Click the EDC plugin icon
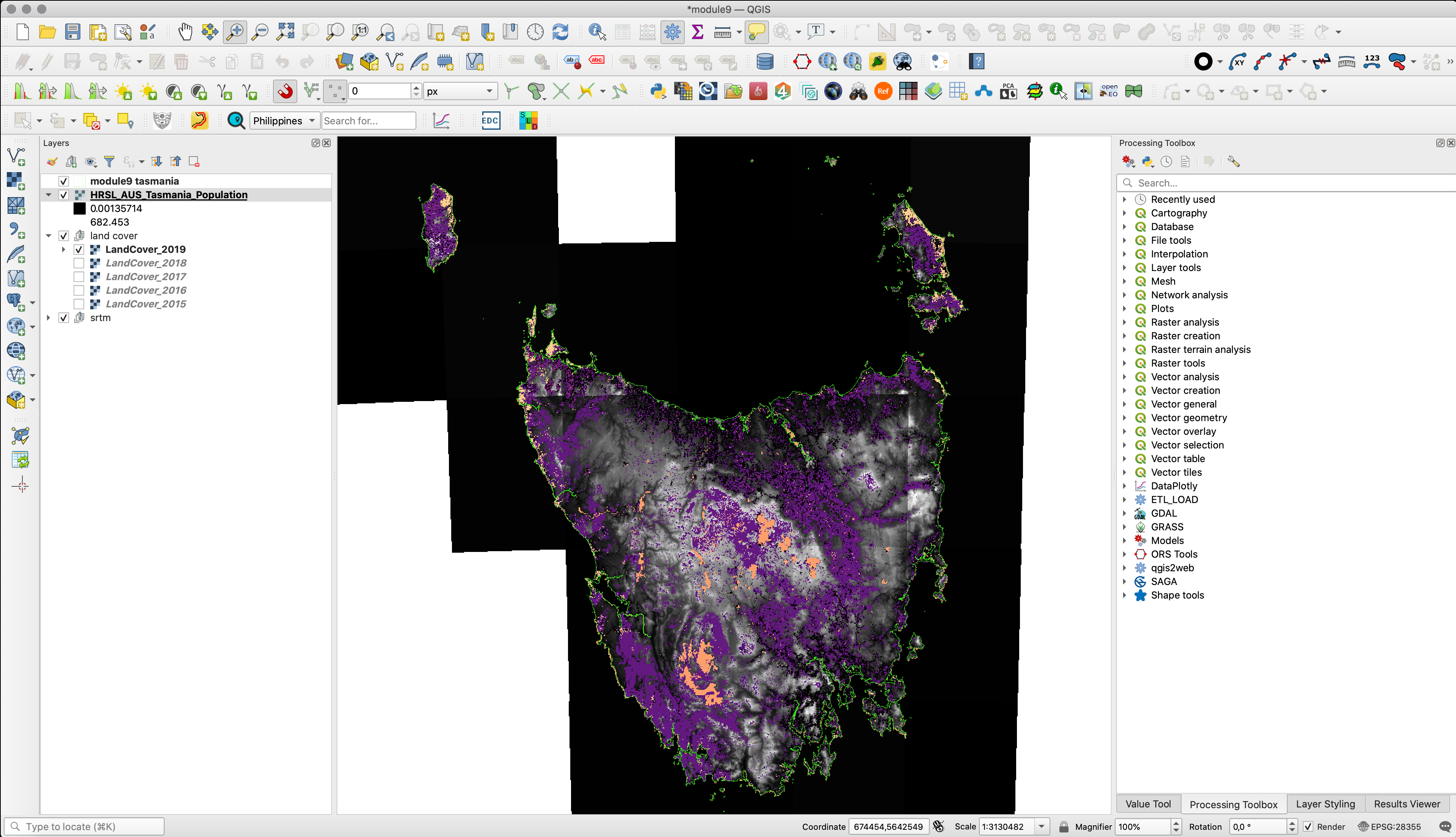Image resolution: width=1456 pixels, height=837 pixels. tap(490, 120)
